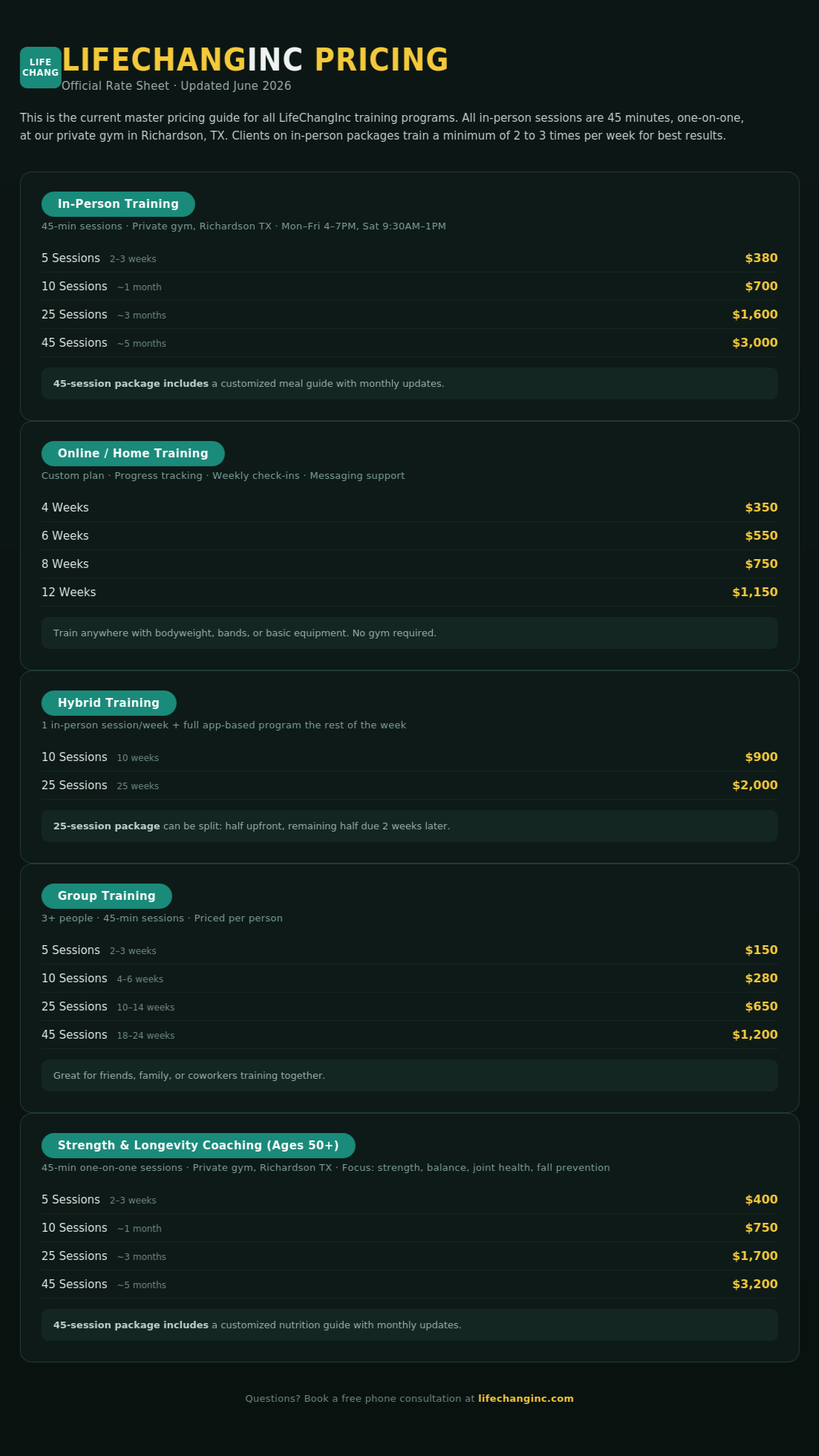Click the $1,150 price for 12 Weeks
Screen dimensions: 819x1456
(754, 592)
